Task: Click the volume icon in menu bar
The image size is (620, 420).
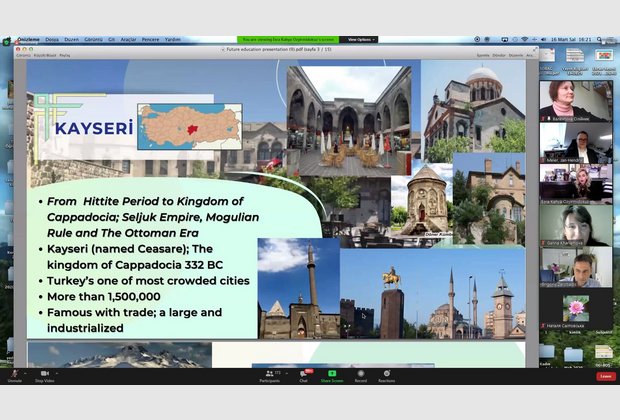Action: 543,40
